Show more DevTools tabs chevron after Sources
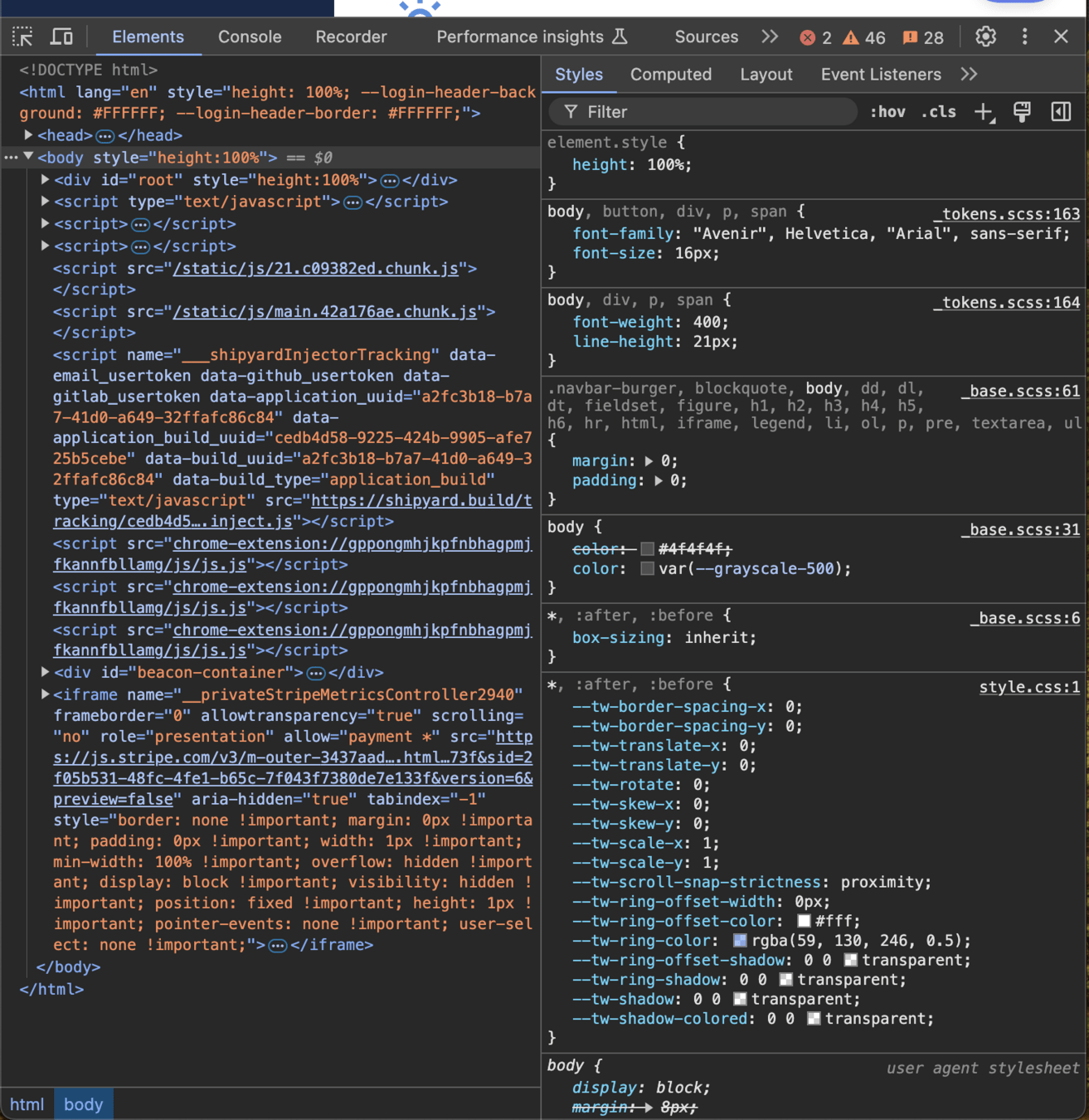 click(x=770, y=37)
